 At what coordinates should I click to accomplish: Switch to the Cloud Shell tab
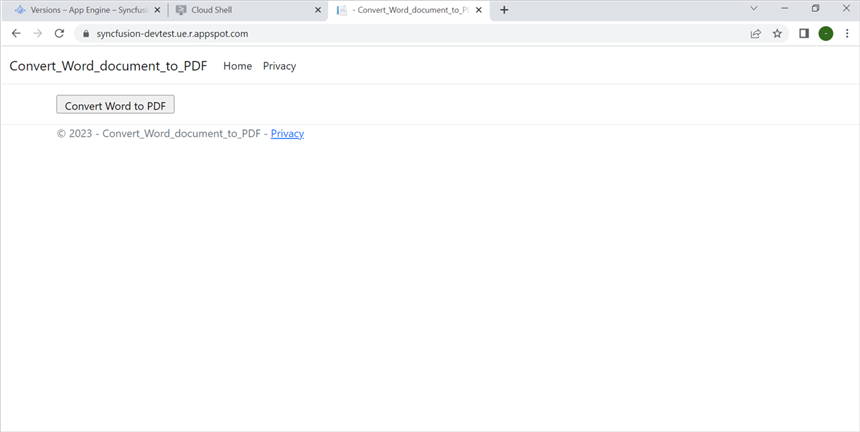pyautogui.click(x=247, y=10)
